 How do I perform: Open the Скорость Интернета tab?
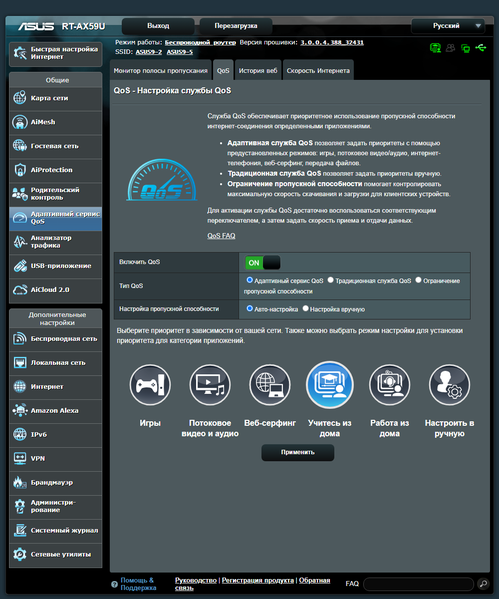(318, 70)
